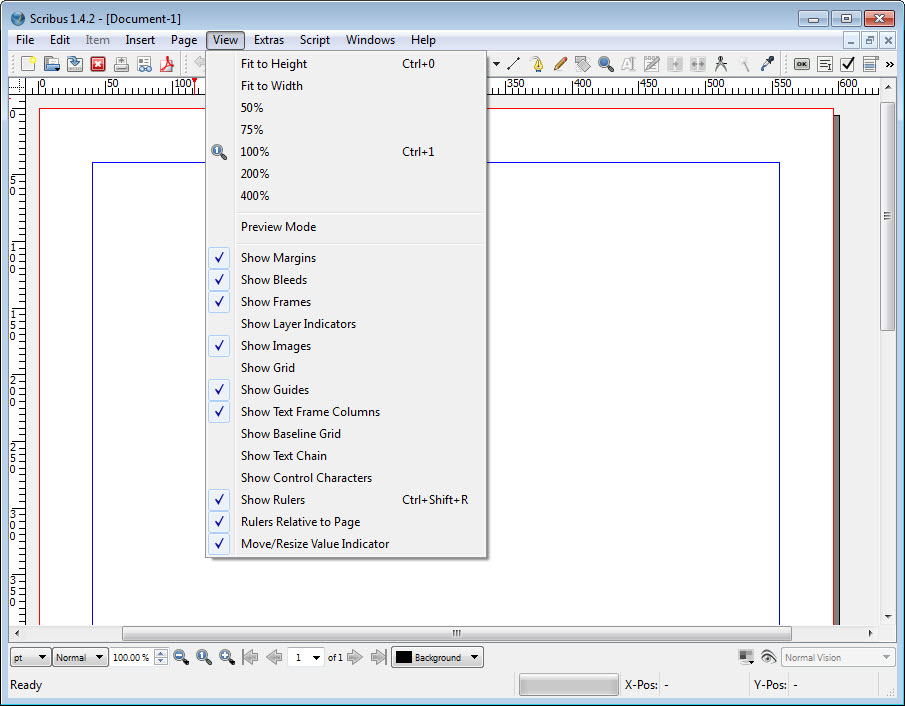
Task: Go to last page arrow
Action: (378, 657)
